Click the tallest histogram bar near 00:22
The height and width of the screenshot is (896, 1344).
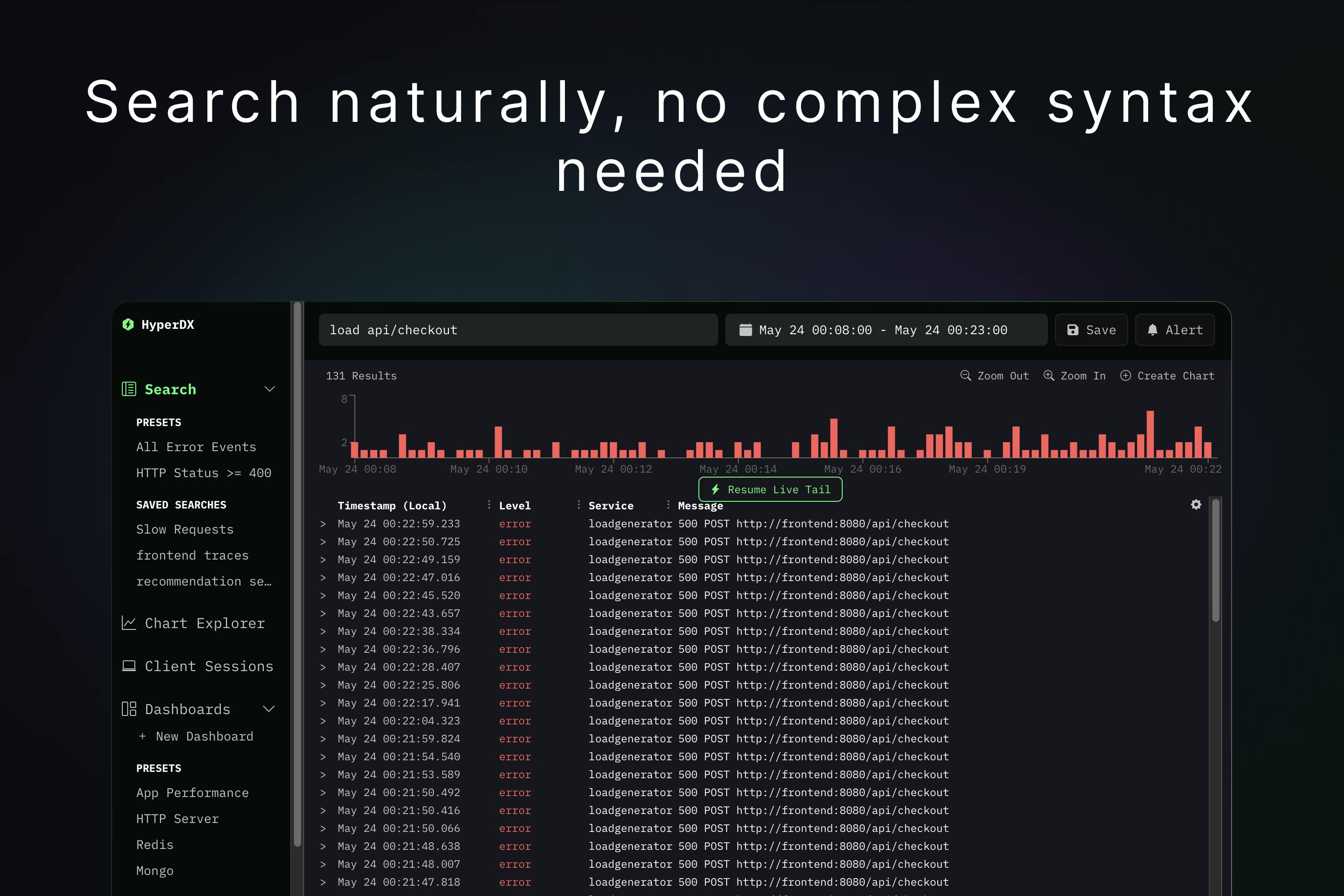pos(1150,434)
